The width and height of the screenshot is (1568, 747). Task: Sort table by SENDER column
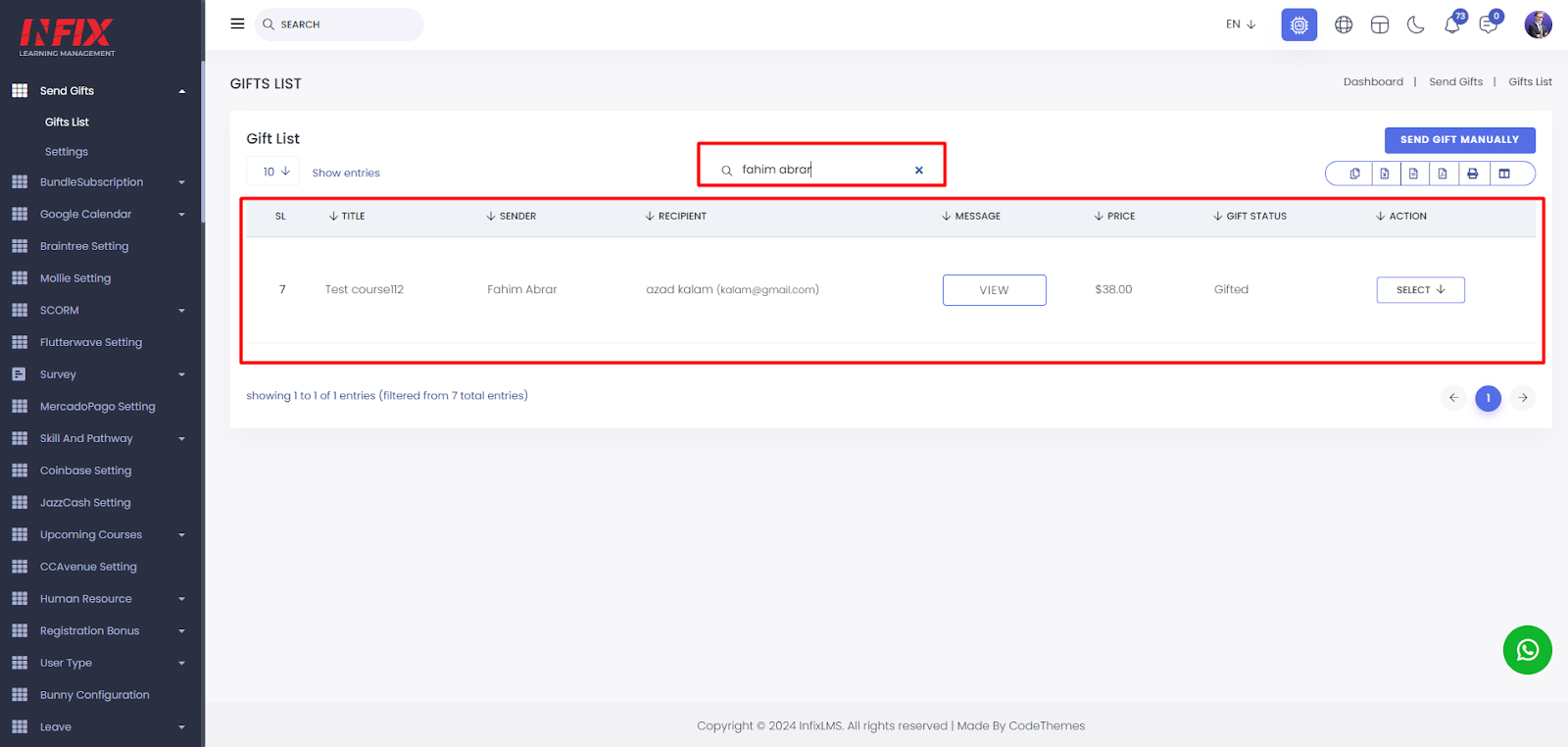click(512, 217)
